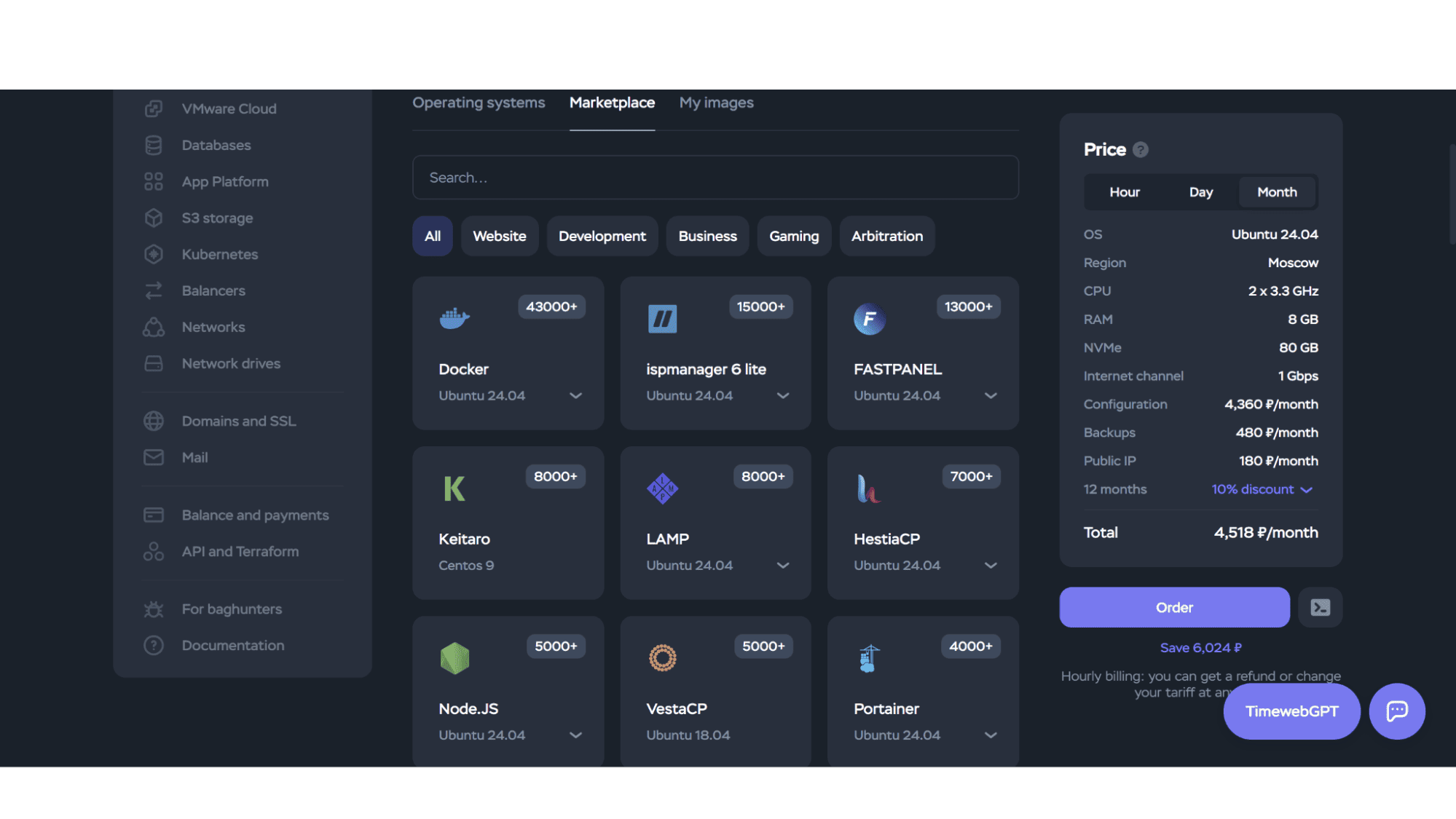Open the support chat bubble button

point(1396,711)
